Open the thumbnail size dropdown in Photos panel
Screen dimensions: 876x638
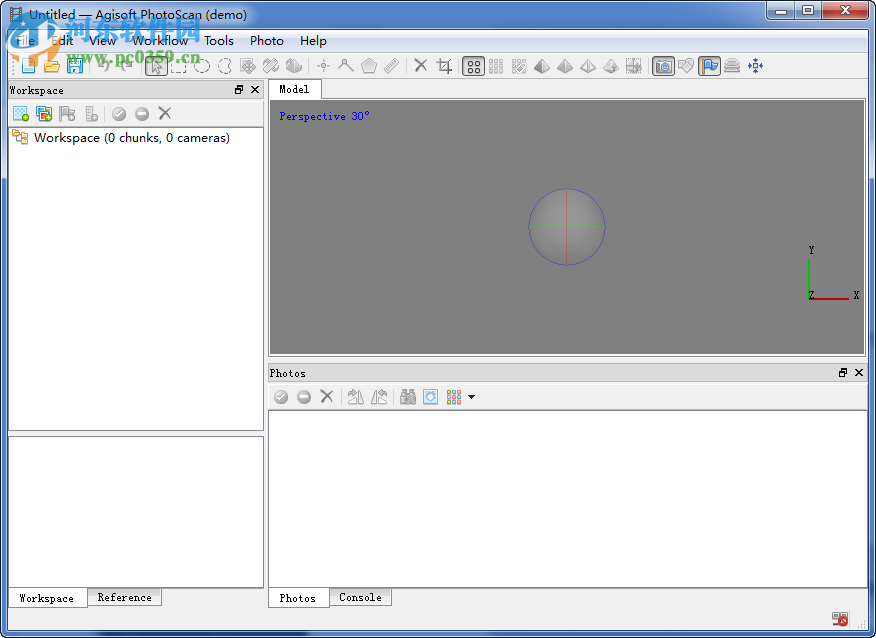coord(470,397)
